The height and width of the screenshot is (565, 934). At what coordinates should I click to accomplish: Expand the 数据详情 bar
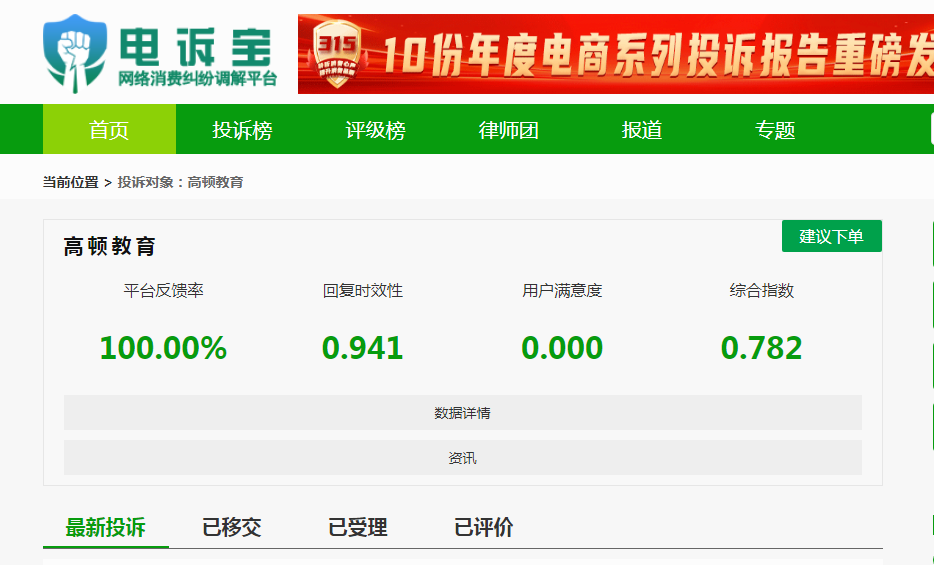pos(462,413)
